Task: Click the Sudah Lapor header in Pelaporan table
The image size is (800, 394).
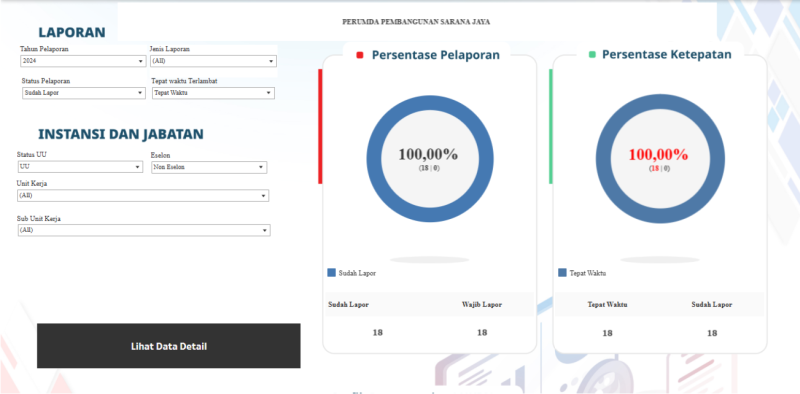Action: 348,305
